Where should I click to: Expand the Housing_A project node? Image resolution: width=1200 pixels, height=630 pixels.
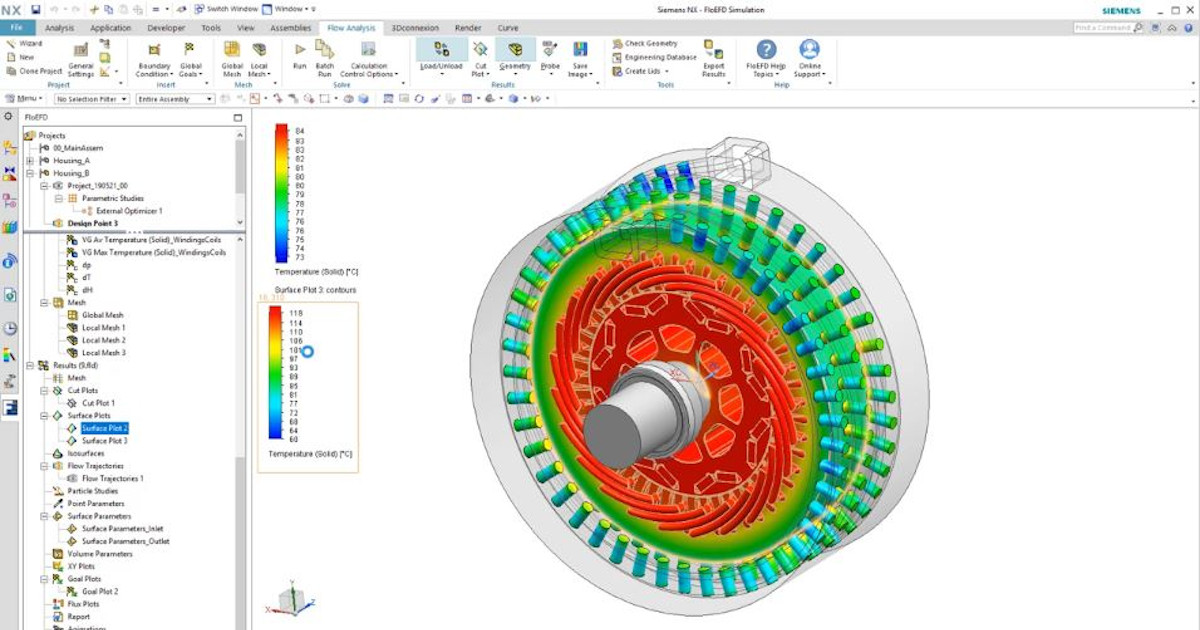(x=31, y=159)
